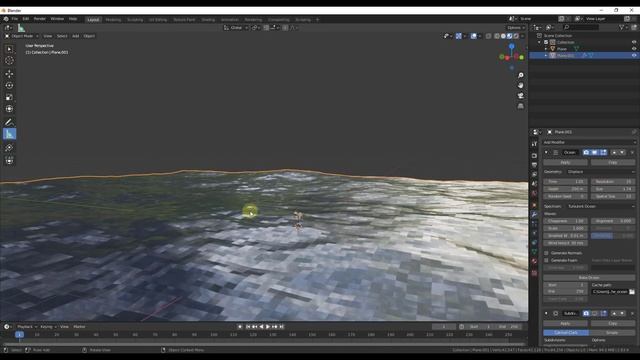Click the hand pan view icon
Viewport: 640px width, 360px height.
point(520,86)
